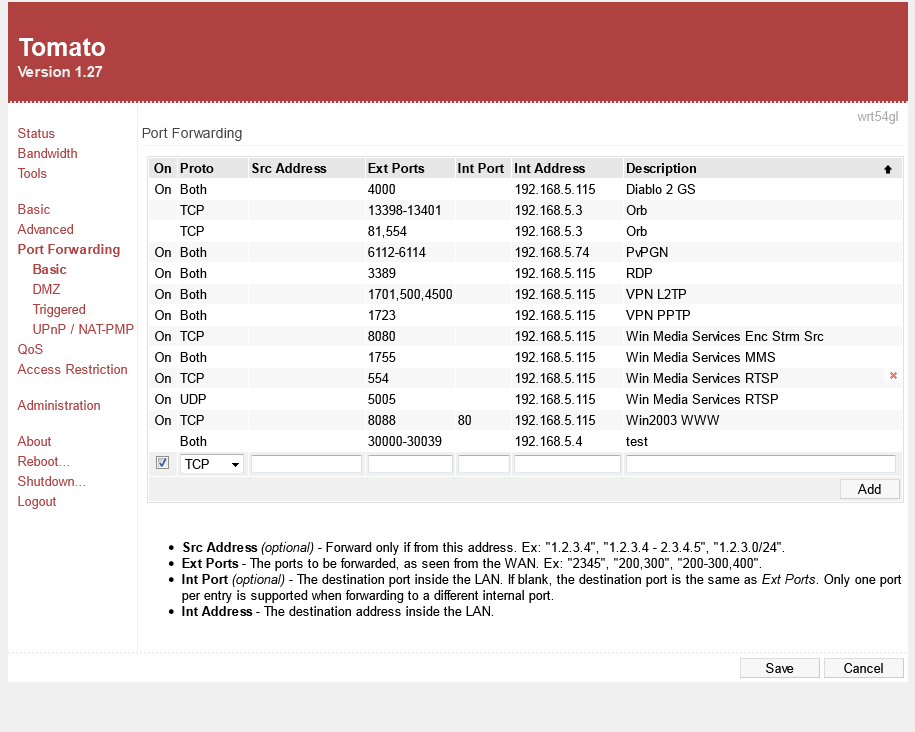Click the red delete X on RTSP row

click(x=893, y=376)
